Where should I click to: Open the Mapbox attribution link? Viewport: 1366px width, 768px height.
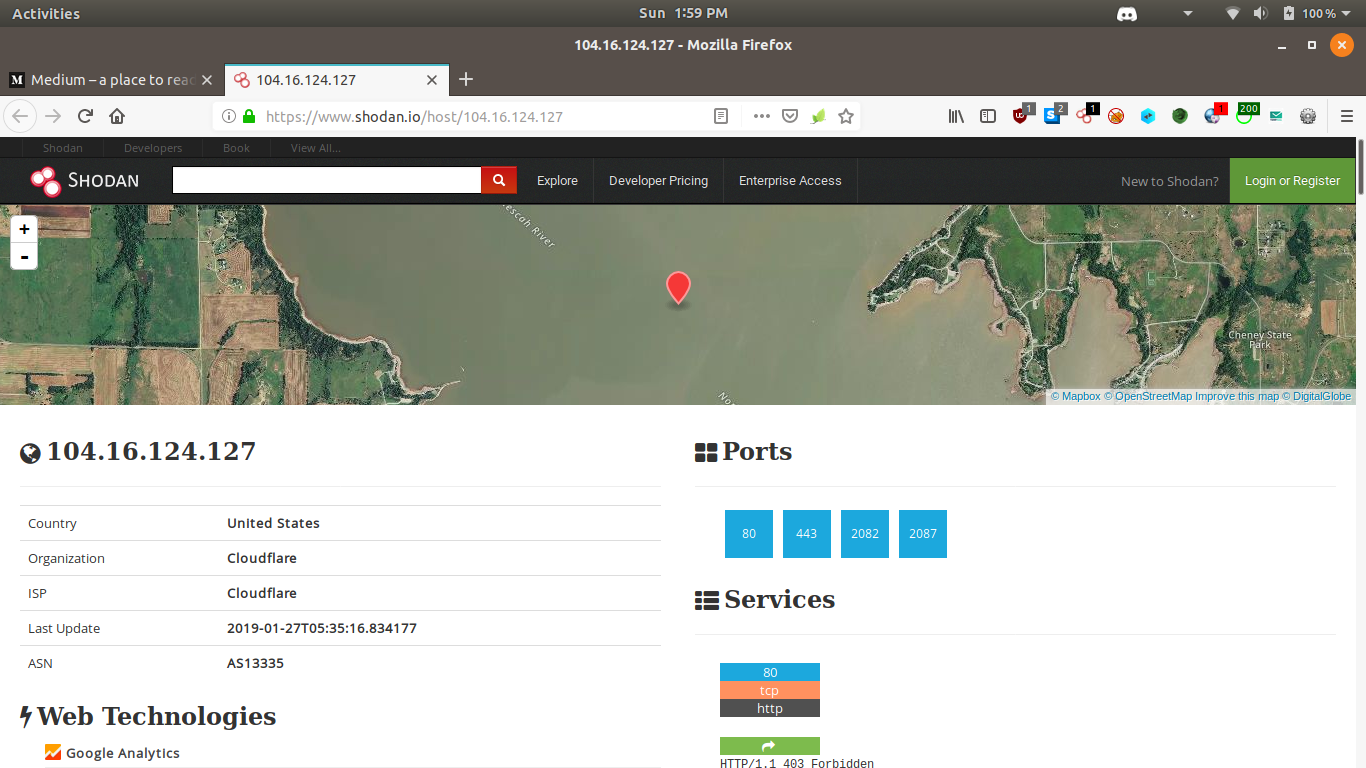1075,397
